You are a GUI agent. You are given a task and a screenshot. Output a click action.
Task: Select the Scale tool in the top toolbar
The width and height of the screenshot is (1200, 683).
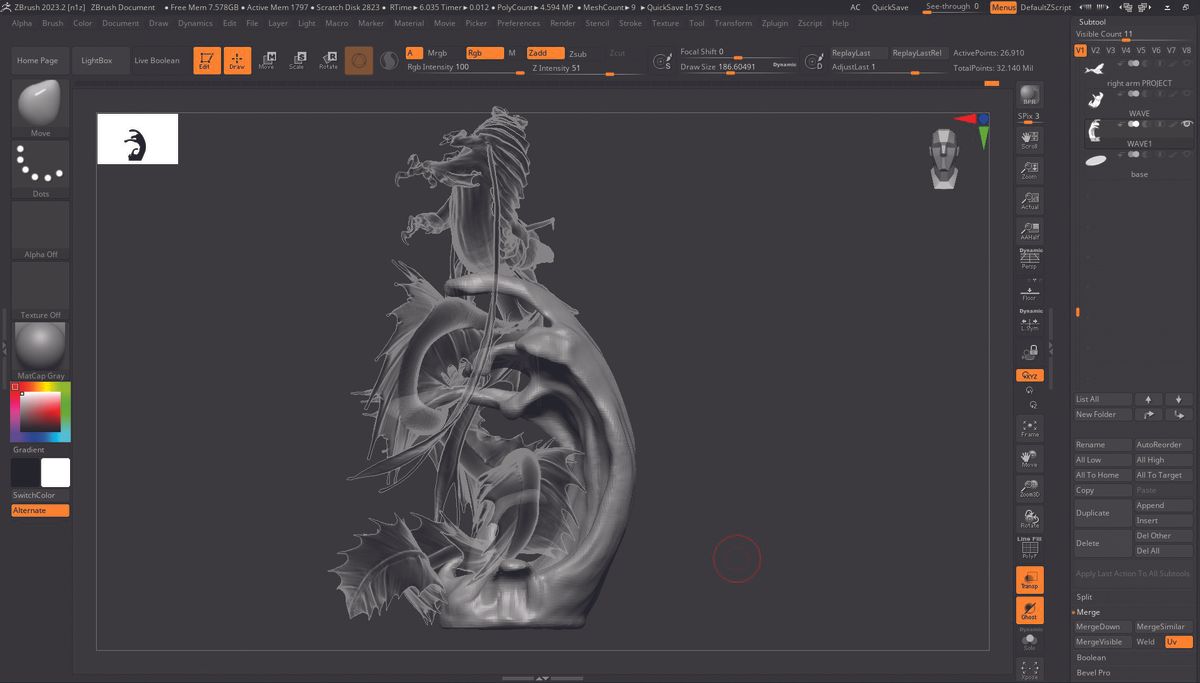[297, 60]
